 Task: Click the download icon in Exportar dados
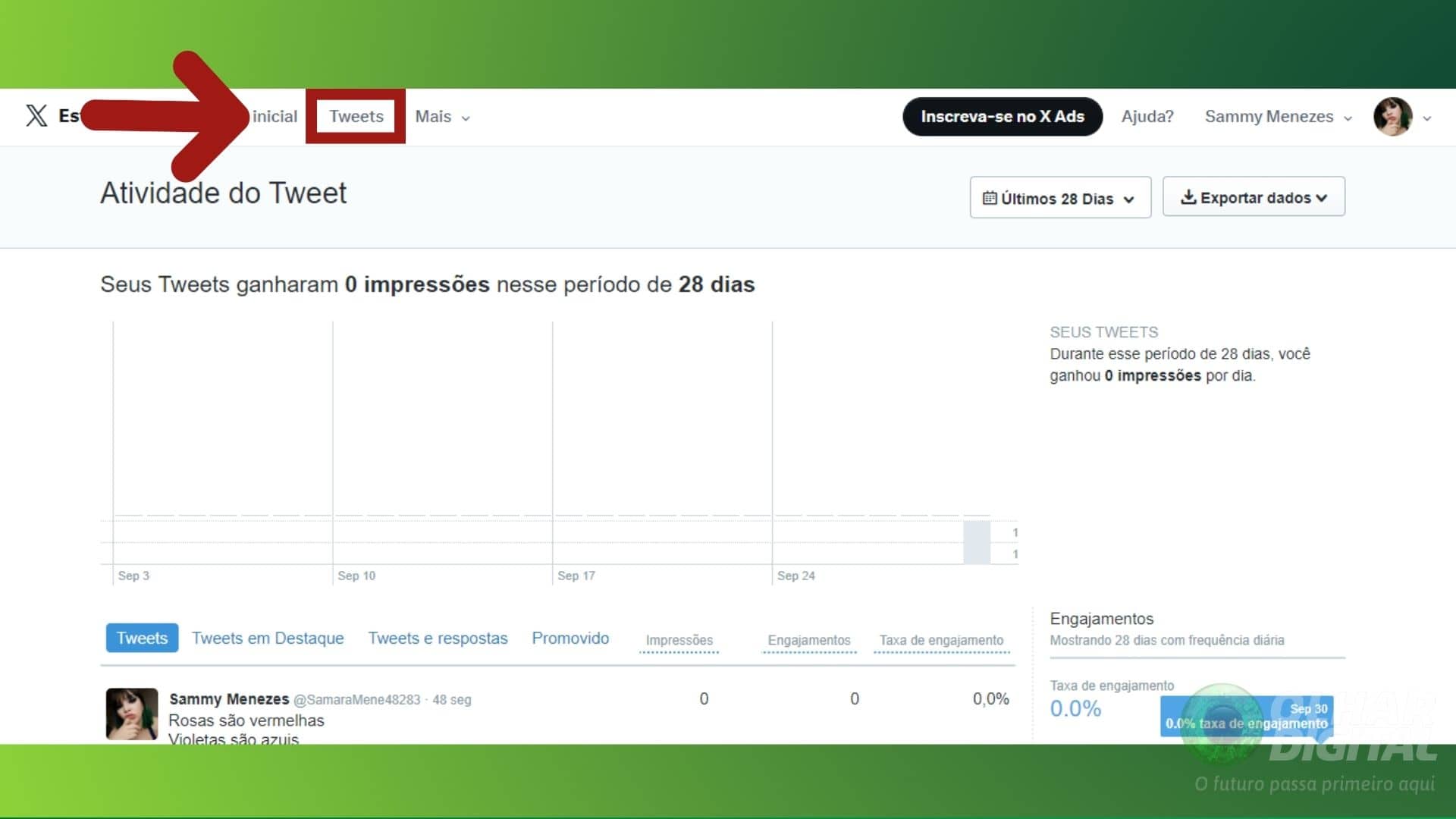(x=1188, y=197)
